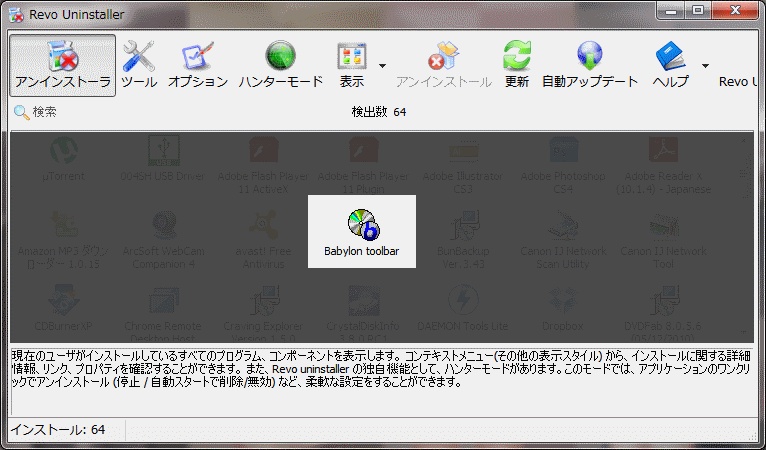The width and height of the screenshot is (766, 450).
Task: Click the 検出数 64 count label
Action: point(379,112)
